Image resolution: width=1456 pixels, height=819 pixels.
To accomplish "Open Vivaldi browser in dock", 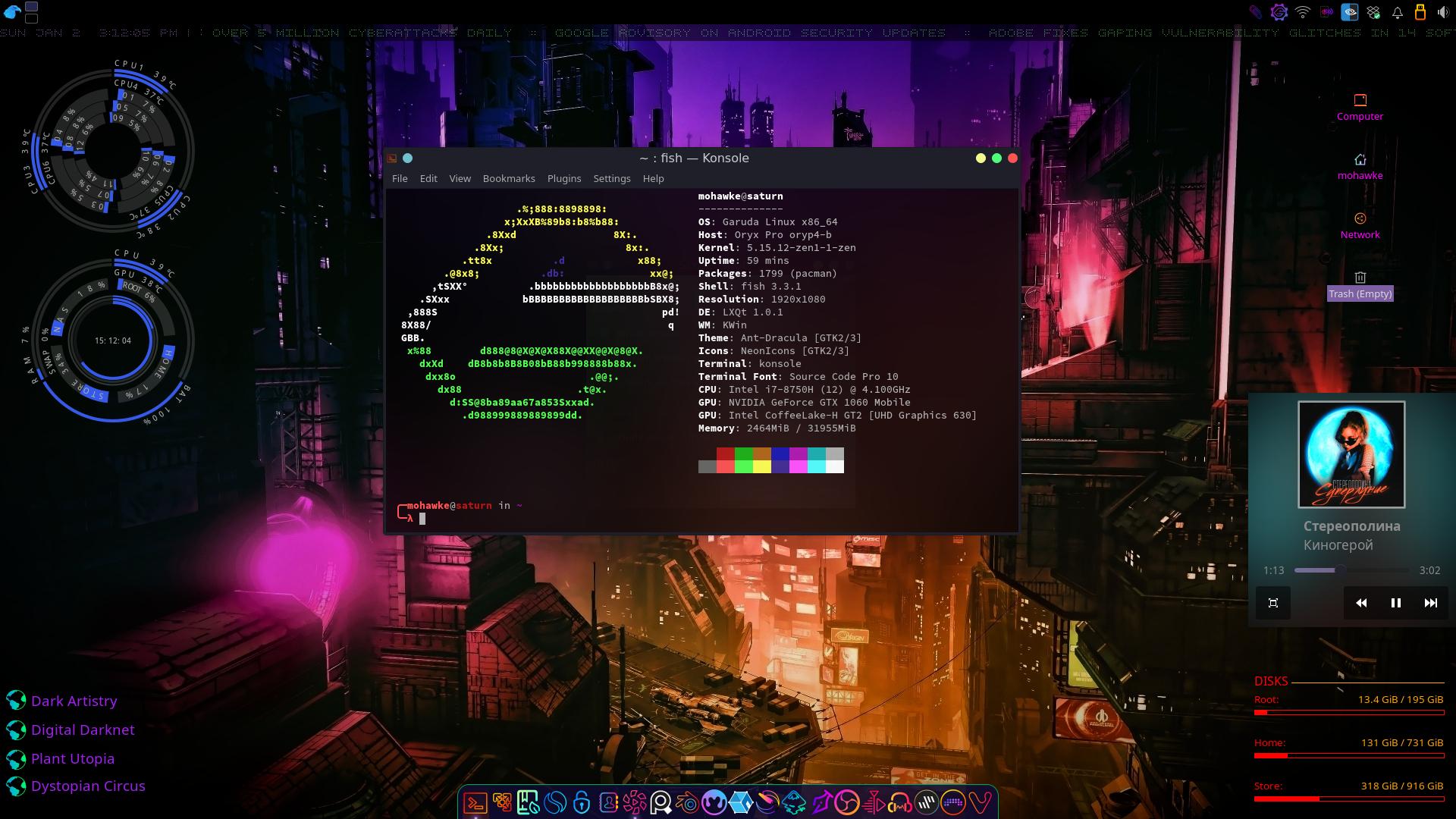I will tap(980, 802).
